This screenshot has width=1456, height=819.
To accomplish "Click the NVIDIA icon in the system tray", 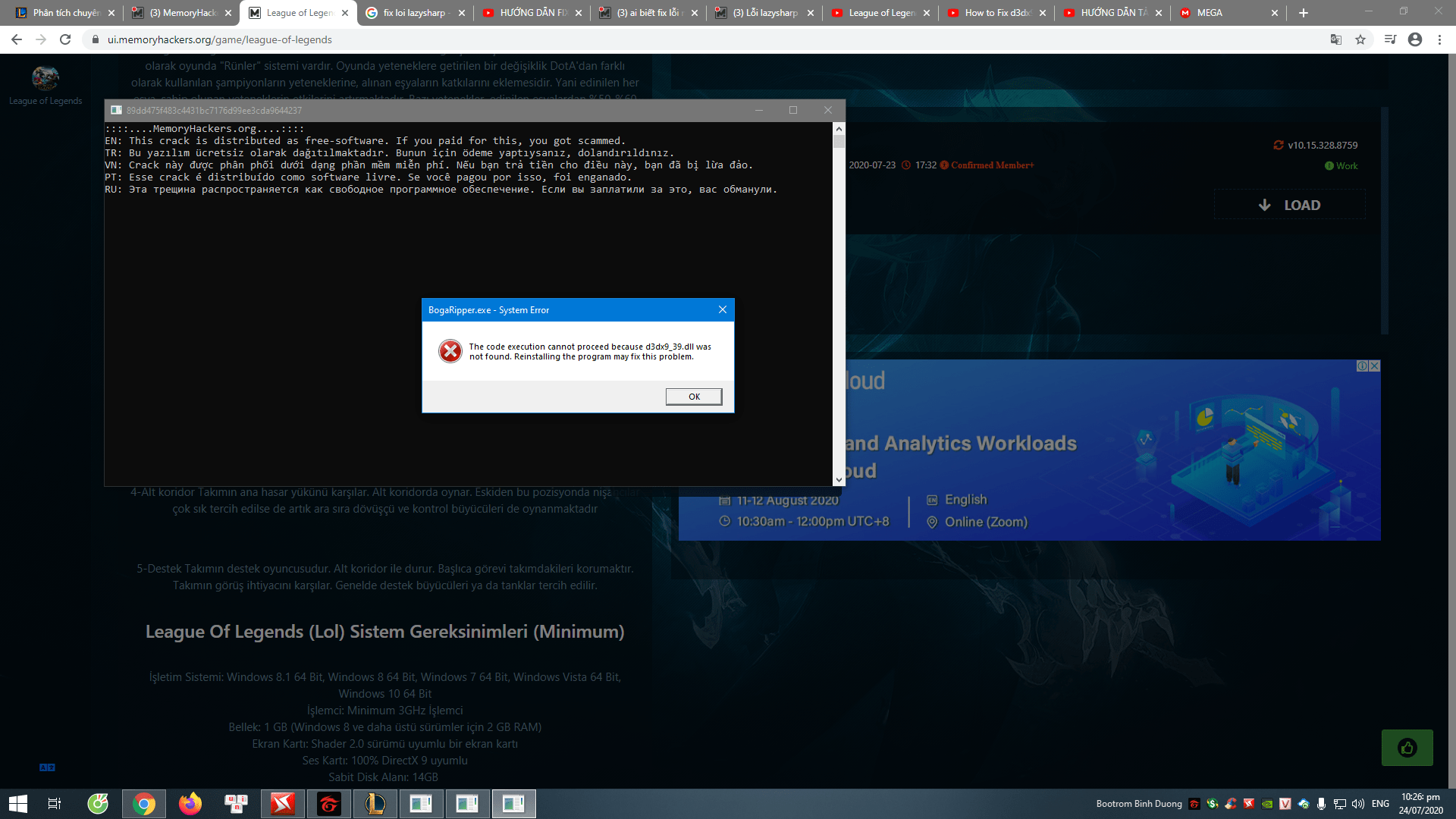I will coord(1267,804).
